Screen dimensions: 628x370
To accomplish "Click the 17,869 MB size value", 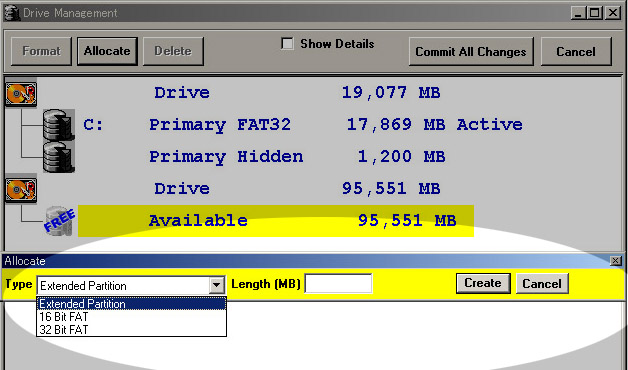I will click(396, 125).
